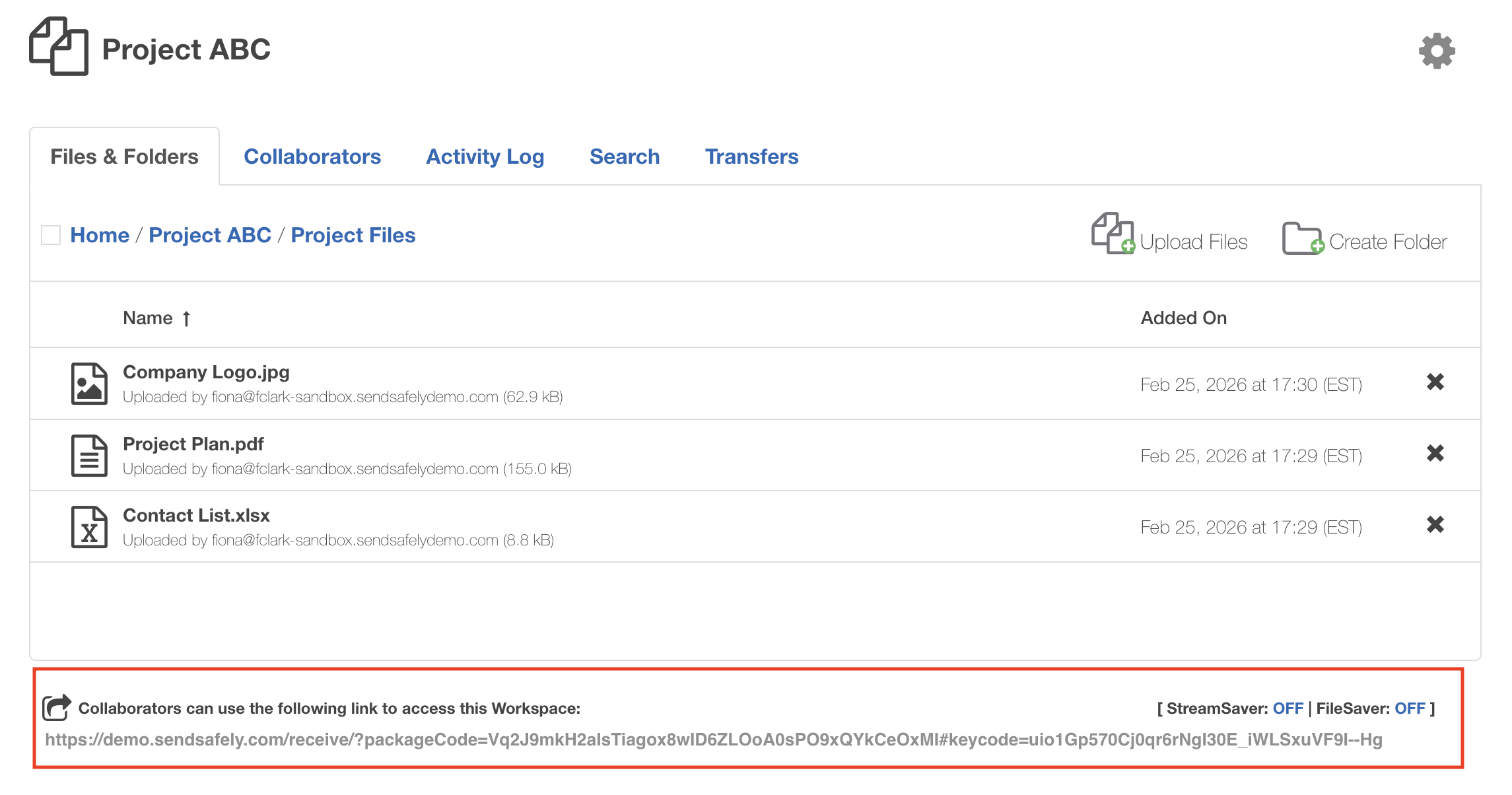Click the workspace access URL text
Image resolution: width=1512 pixels, height=795 pixels.
point(713,740)
